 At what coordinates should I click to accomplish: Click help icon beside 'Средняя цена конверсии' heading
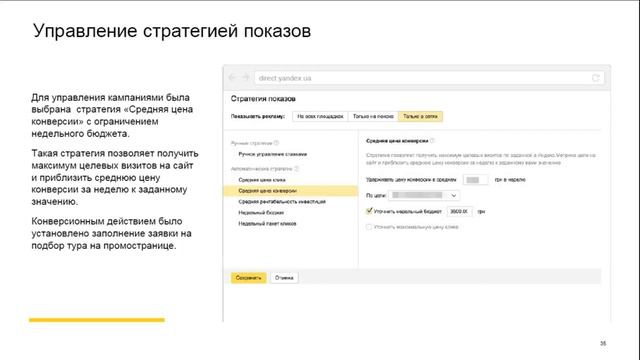pos(432,141)
